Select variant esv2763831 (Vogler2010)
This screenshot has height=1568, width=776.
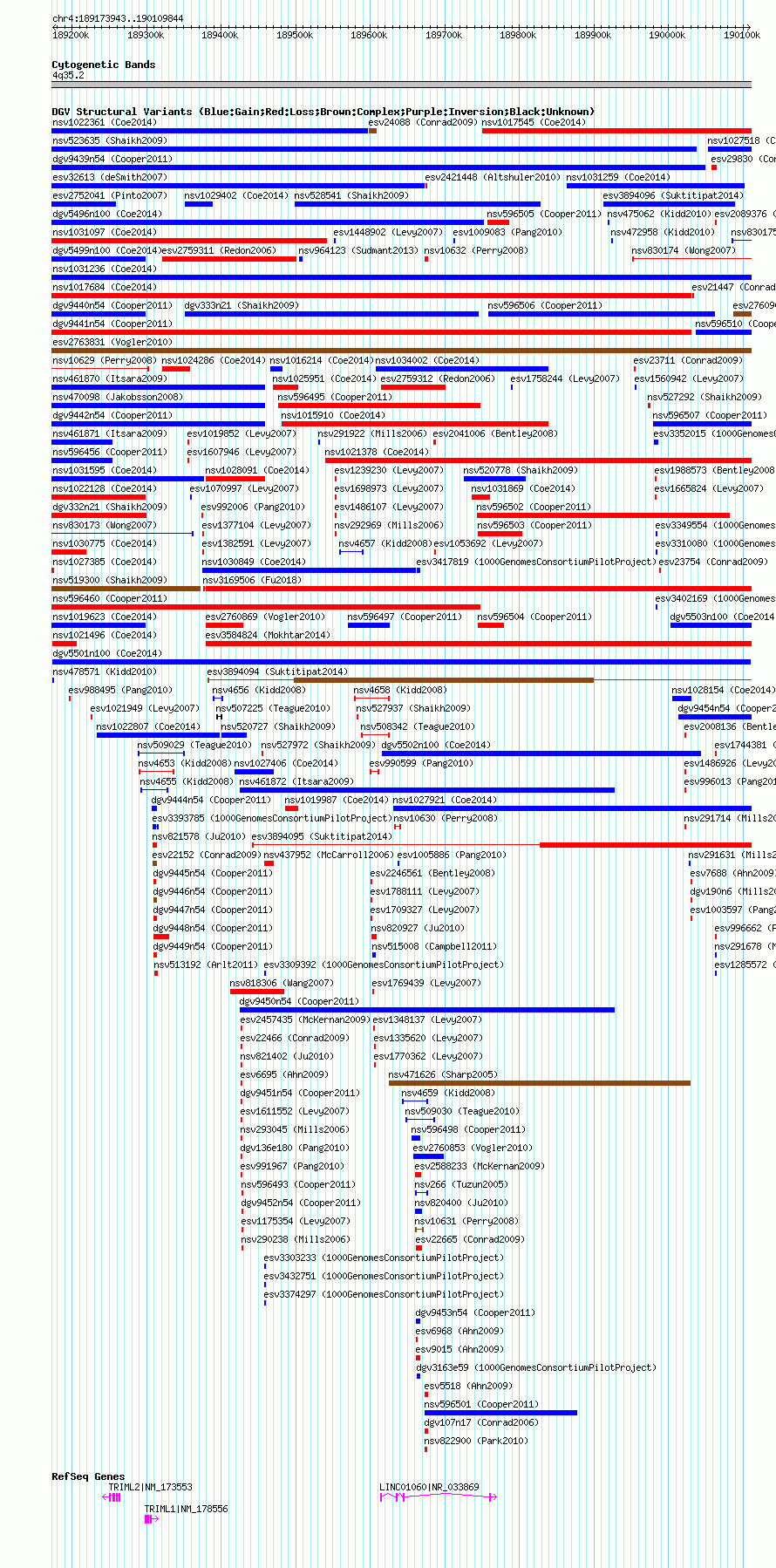(112, 342)
